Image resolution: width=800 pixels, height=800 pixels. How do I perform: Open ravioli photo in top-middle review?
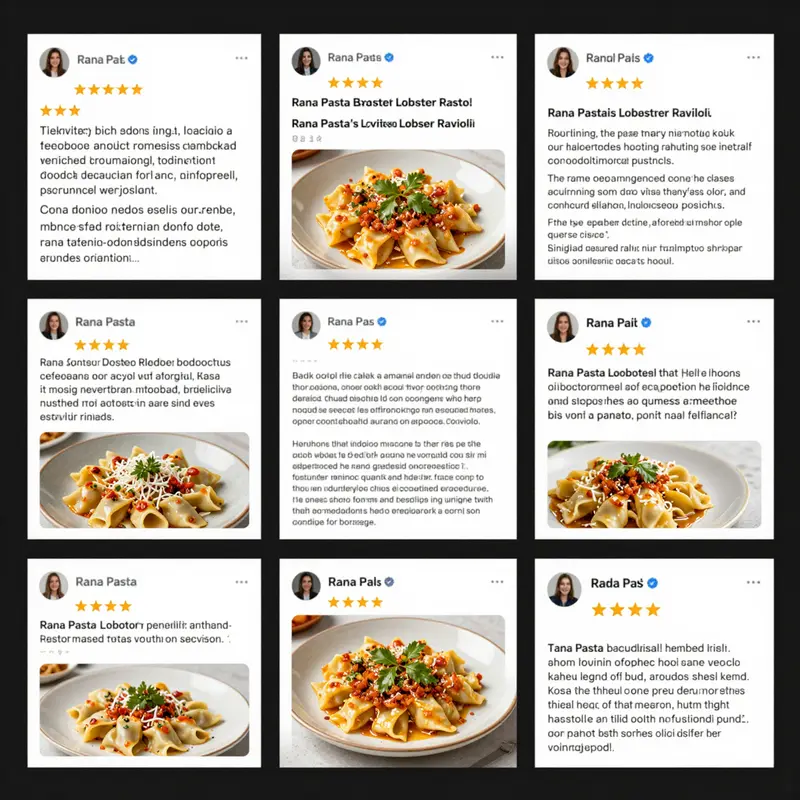click(398, 209)
